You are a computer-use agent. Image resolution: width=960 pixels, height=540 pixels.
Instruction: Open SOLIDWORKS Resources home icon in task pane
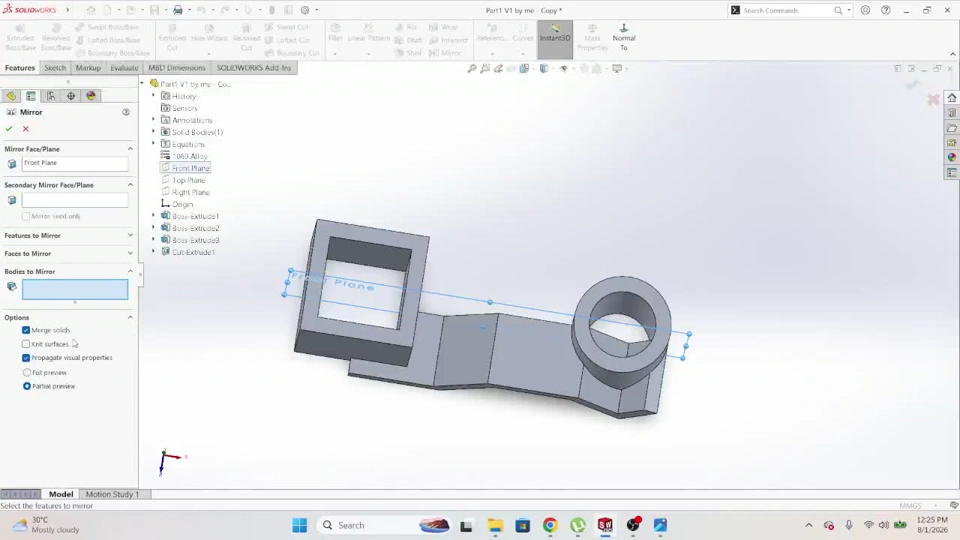pos(951,98)
